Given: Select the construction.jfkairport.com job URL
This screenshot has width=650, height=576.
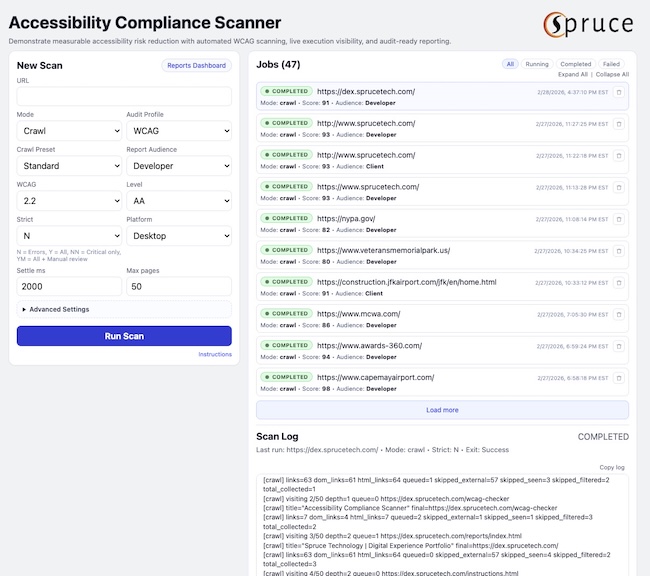Looking at the screenshot, I should [406, 282].
